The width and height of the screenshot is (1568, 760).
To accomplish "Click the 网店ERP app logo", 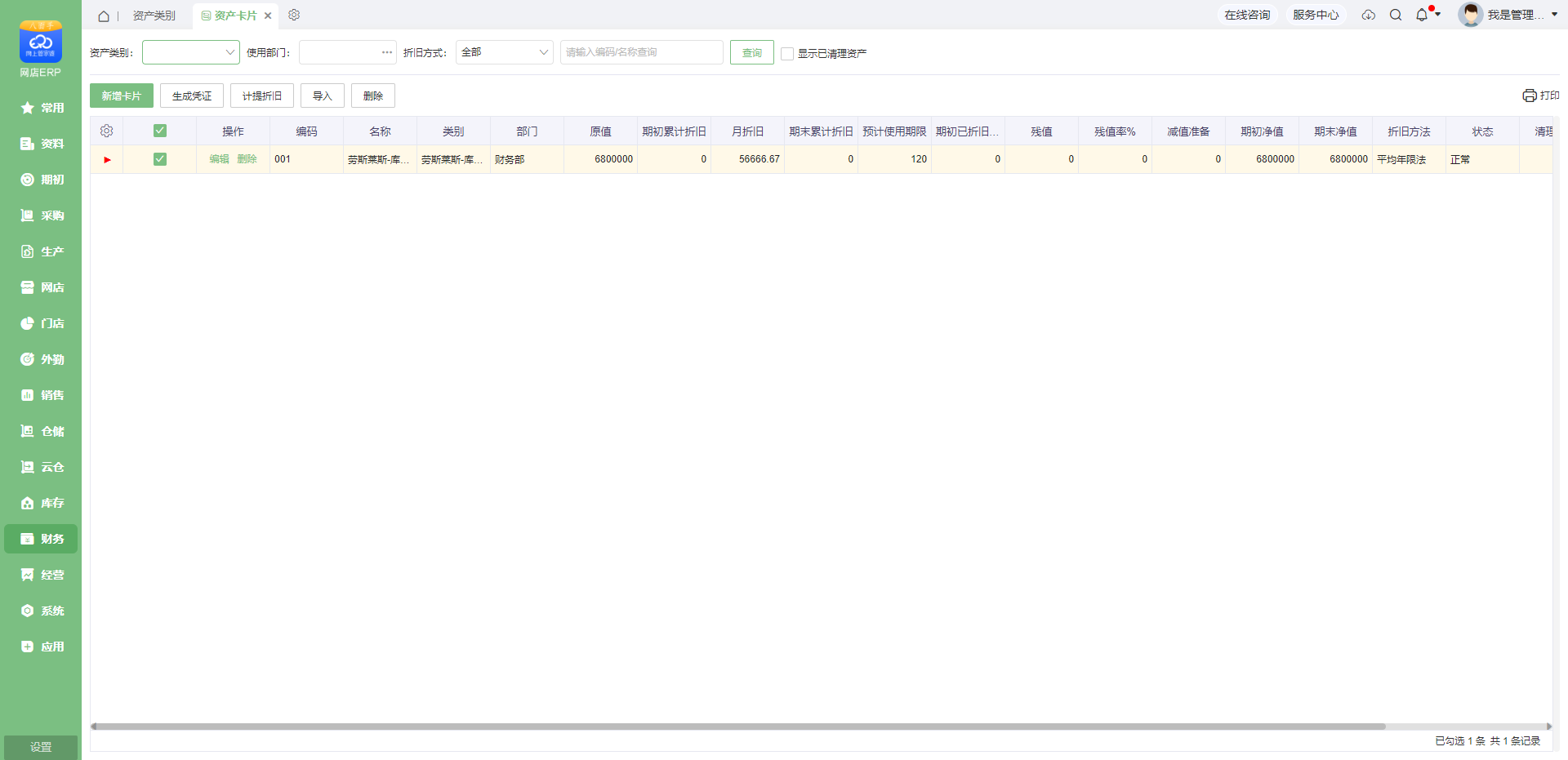I will pyautogui.click(x=41, y=42).
